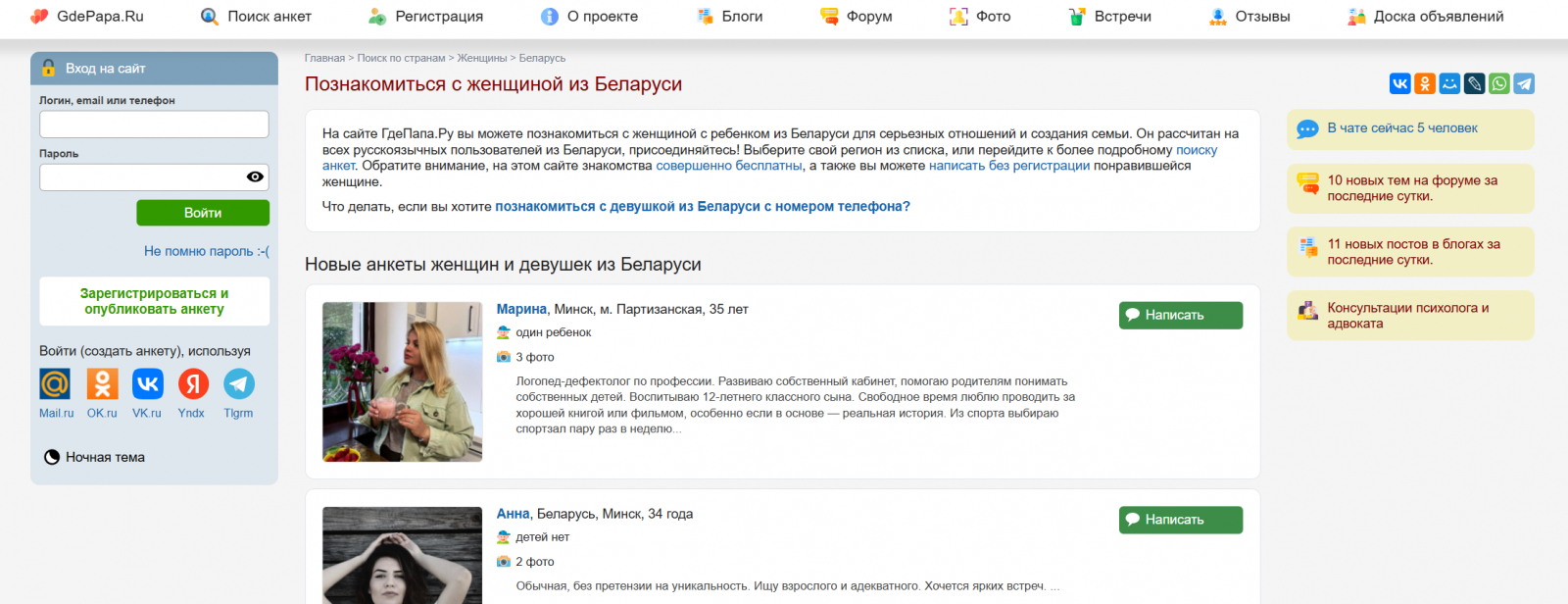The width and height of the screenshot is (1568, 604).
Task: Go to Доска объявлений in the top menu
Action: (1426, 17)
